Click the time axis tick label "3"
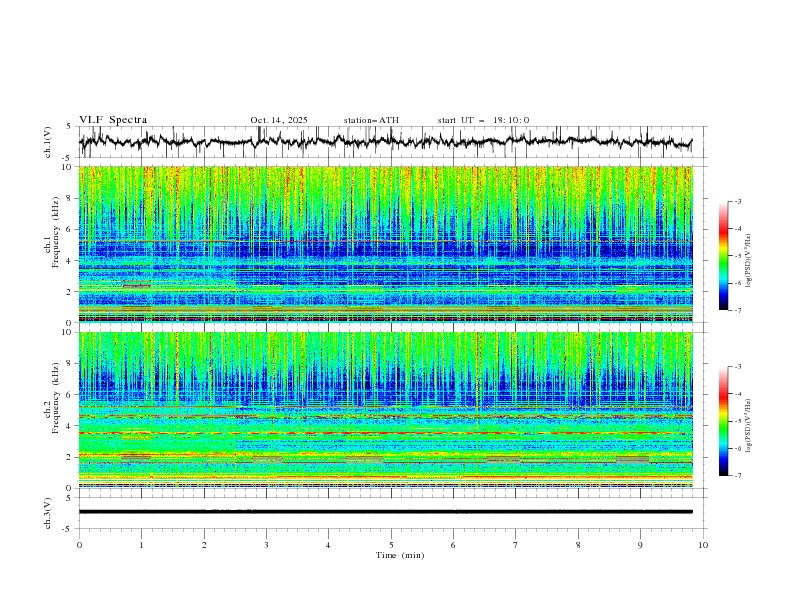Viewport: 792px width, 612px height. click(266, 545)
